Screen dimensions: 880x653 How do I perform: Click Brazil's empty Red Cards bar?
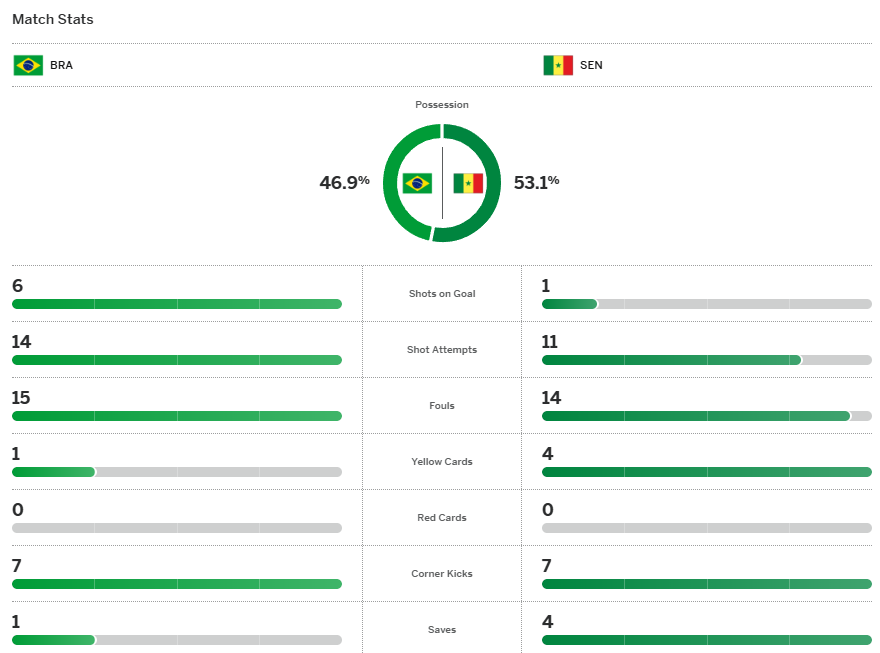pyautogui.click(x=177, y=528)
